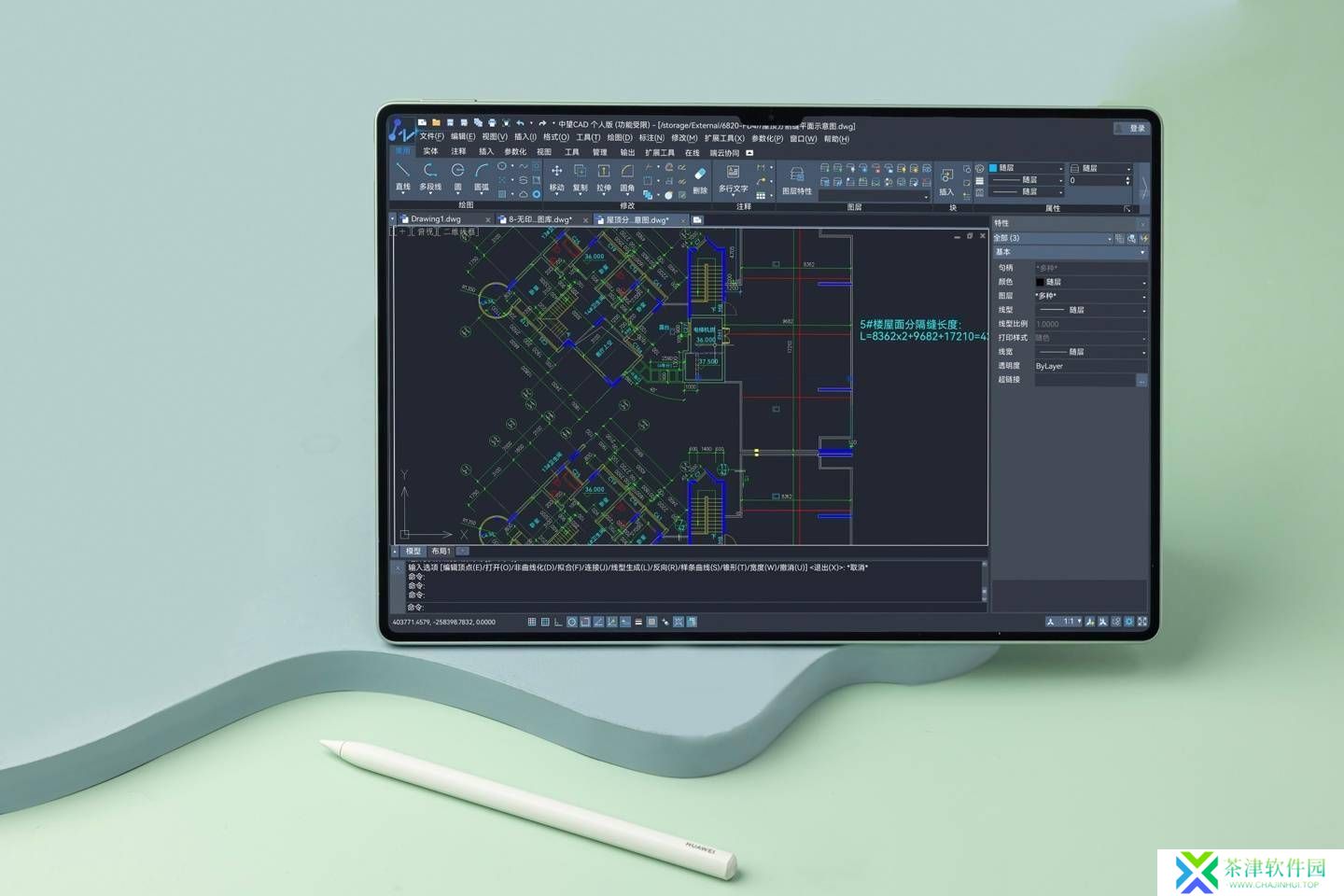Open the 线宽 dropdown in 特性 panel
The width and height of the screenshot is (1344, 896).
coord(1091,352)
